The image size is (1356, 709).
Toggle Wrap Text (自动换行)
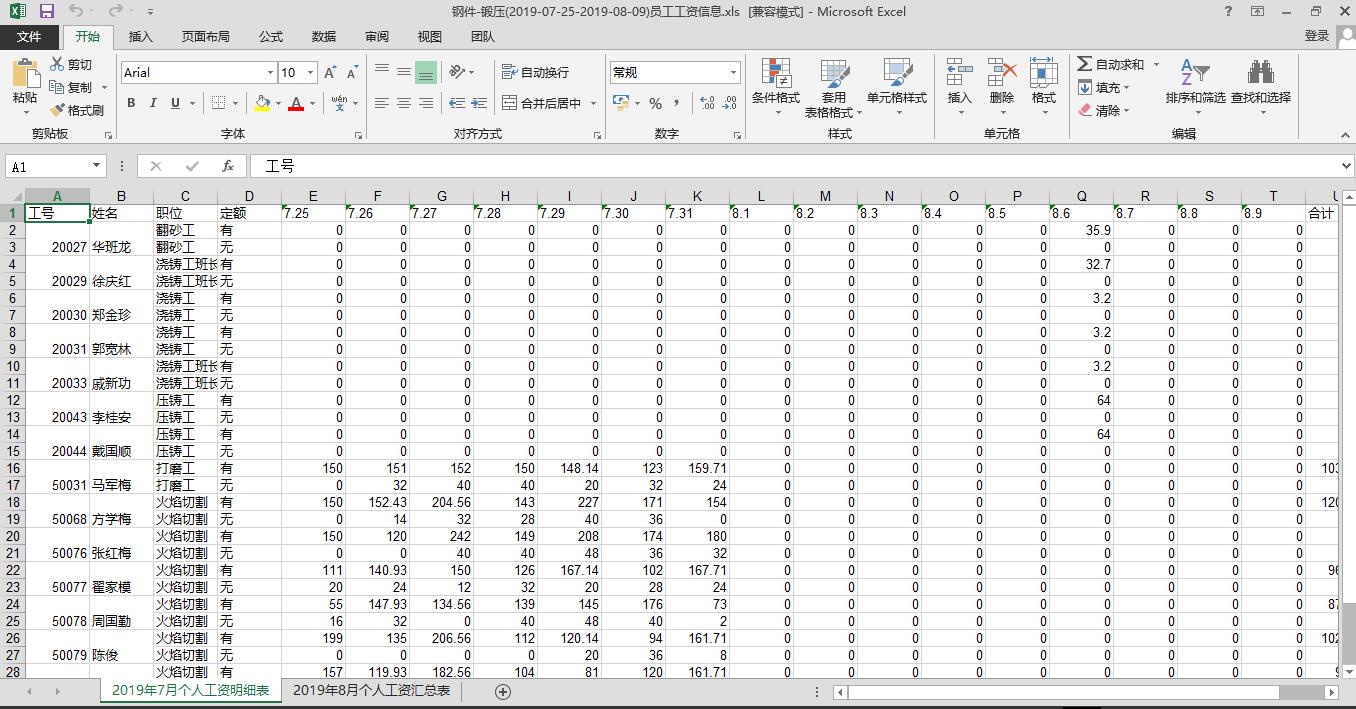click(509, 72)
